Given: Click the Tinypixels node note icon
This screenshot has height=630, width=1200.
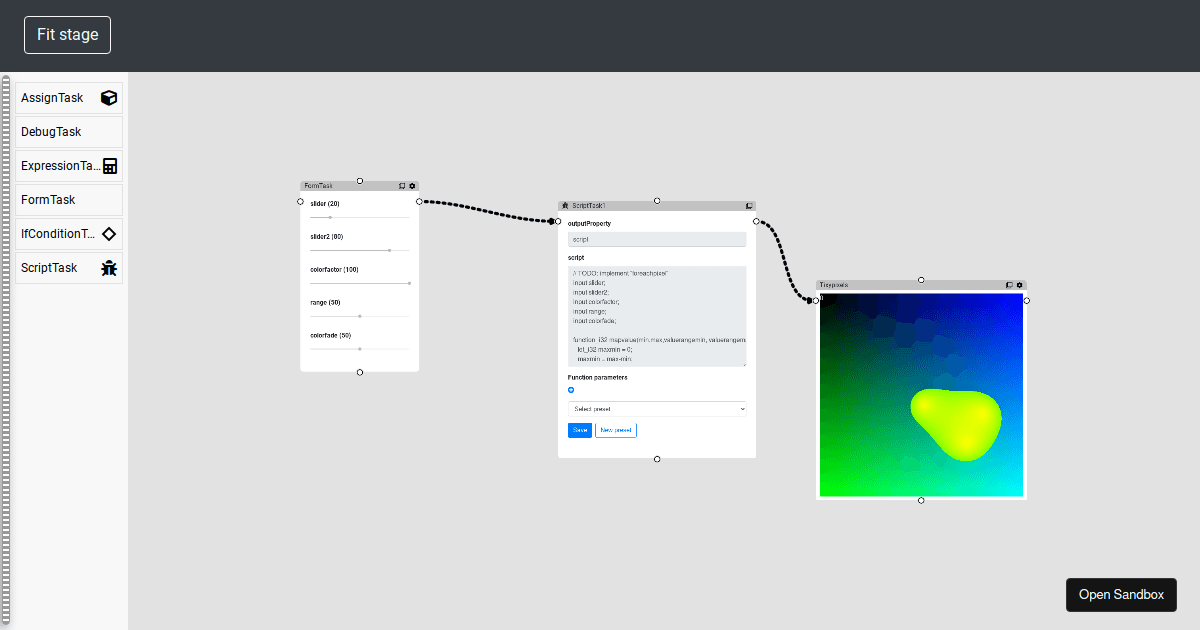Looking at the screenshot, I should tap(1009, 285).
